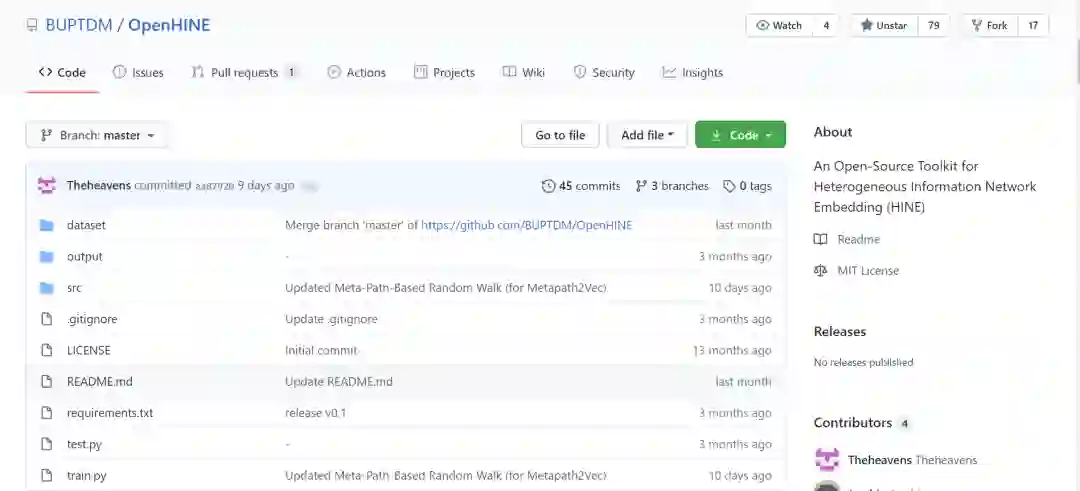Viewport: 1080px width, 491px height.
Task: Open the output folder
Action: tap(85, 257)
